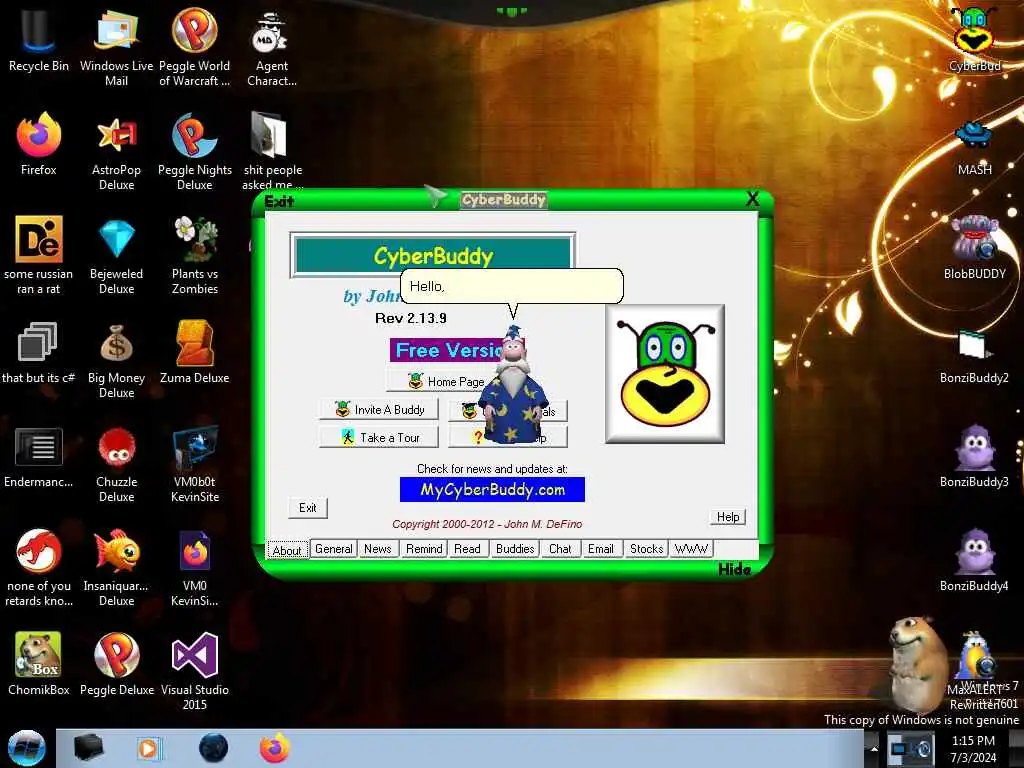Open Insaniquarium Deluxe desktop icon
1024x768 pixels.
pyautogui.click(x=116, y=568)
